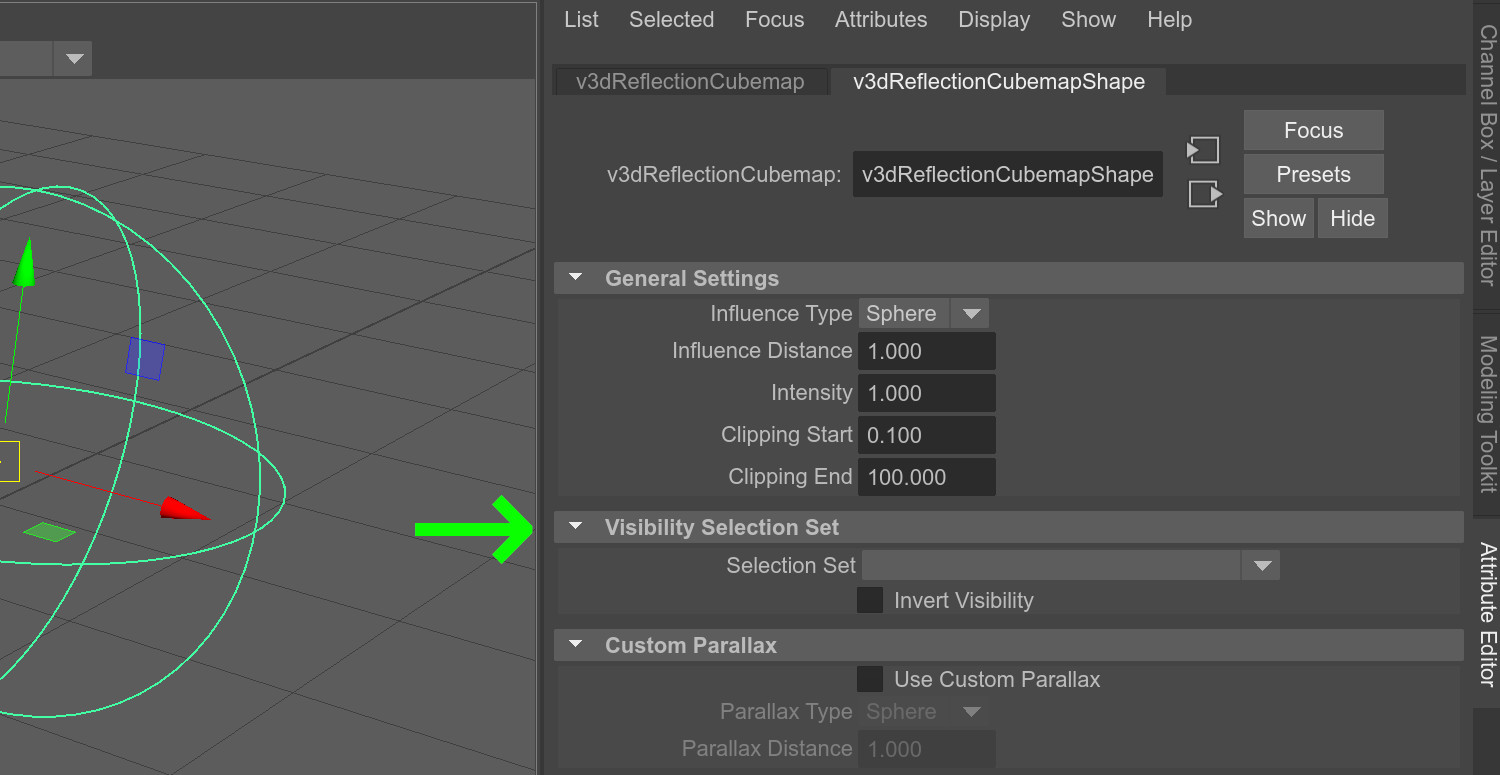The height and width of the screenshot is (775, 1500).
Task: Open the List menu
Action: [x=581, y=19]
